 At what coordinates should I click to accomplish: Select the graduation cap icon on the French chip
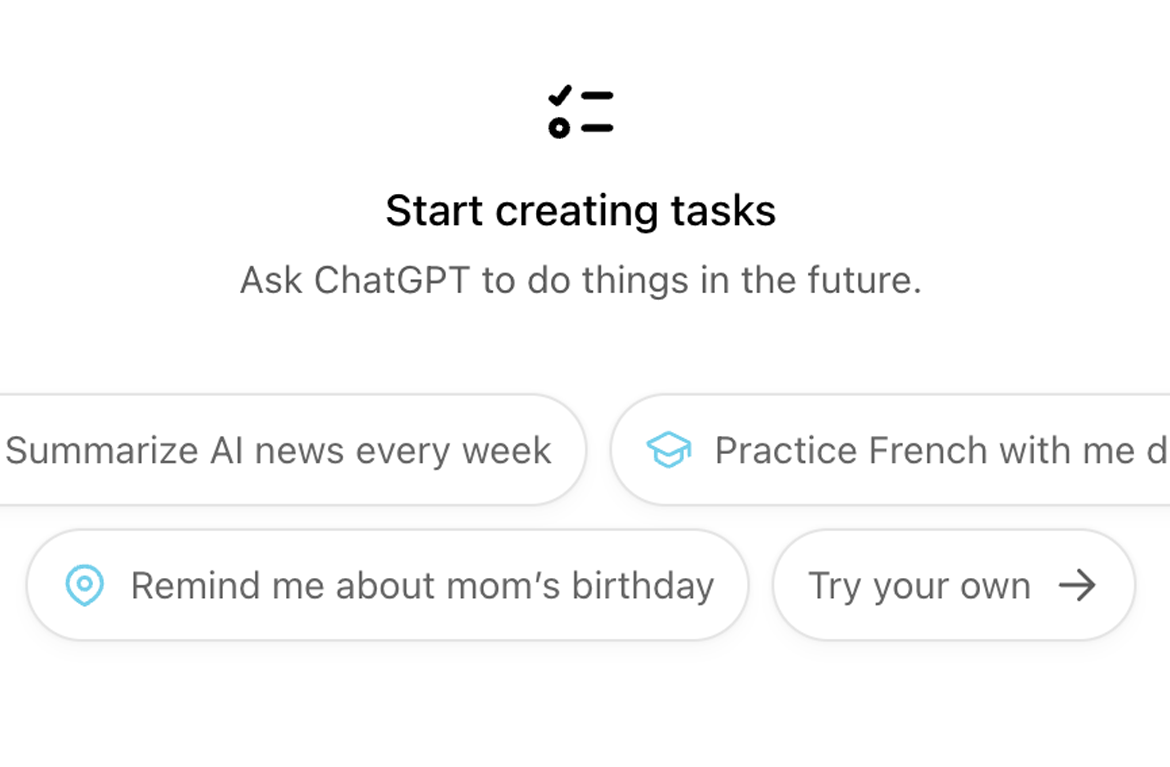(668, 450)
